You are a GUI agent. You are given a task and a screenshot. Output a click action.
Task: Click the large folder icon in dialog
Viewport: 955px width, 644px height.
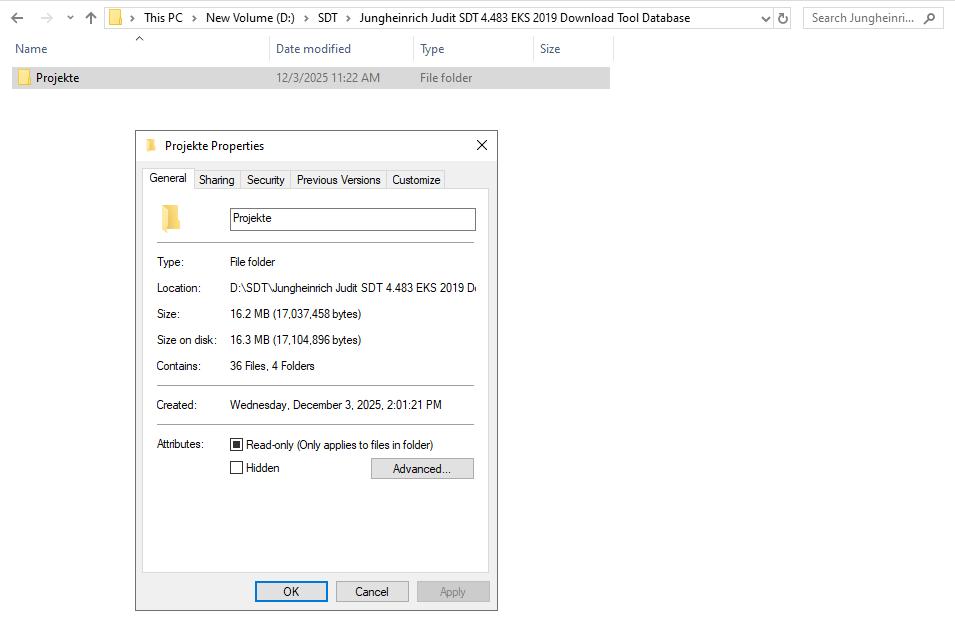point(171,218)
